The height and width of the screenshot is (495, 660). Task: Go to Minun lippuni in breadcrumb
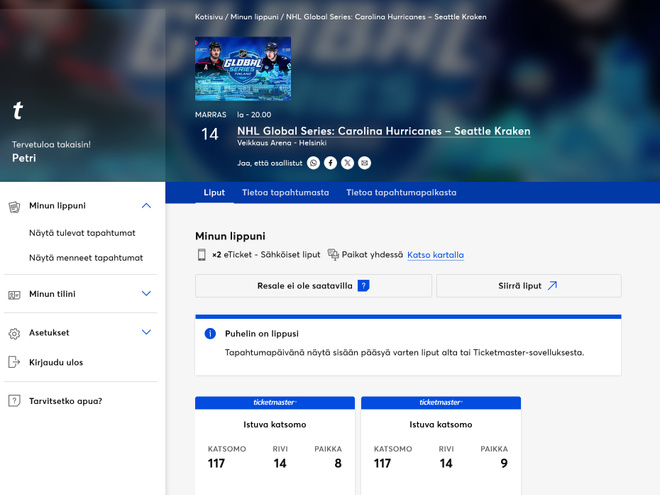(x=254, y=17)
